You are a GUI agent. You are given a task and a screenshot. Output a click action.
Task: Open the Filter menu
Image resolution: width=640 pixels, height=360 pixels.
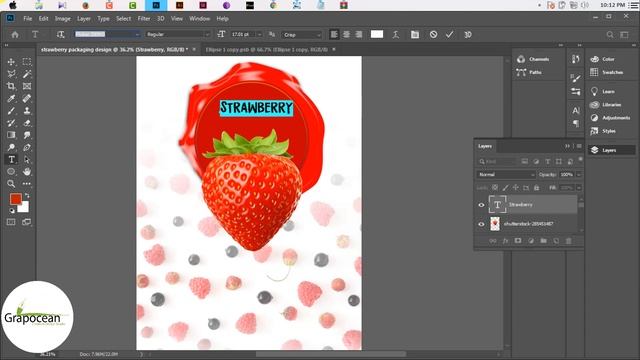coord(144,19)
